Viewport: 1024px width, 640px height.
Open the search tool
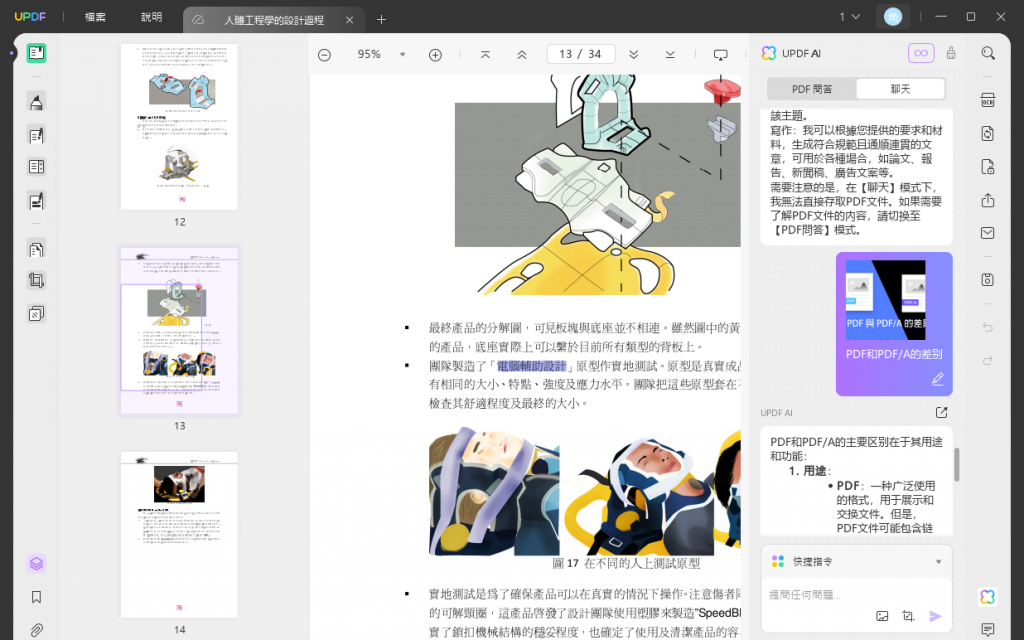[988, 53]
